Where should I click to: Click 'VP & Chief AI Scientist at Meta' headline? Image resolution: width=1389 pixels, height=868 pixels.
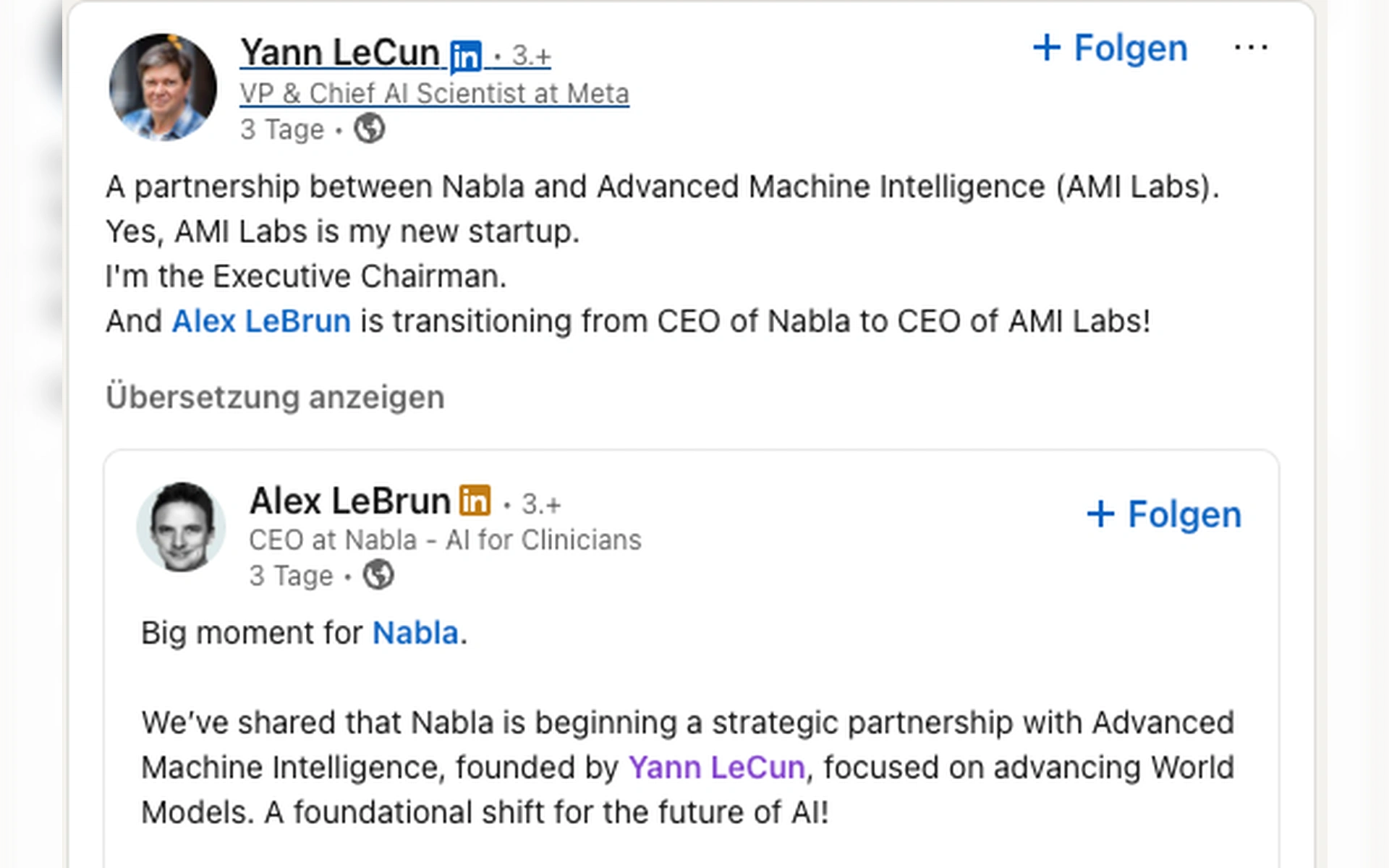434,93
